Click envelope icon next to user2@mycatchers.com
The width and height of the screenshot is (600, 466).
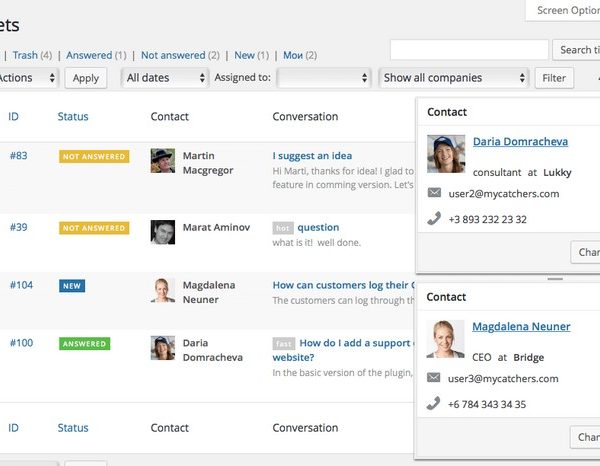click(x=434, y=193)
